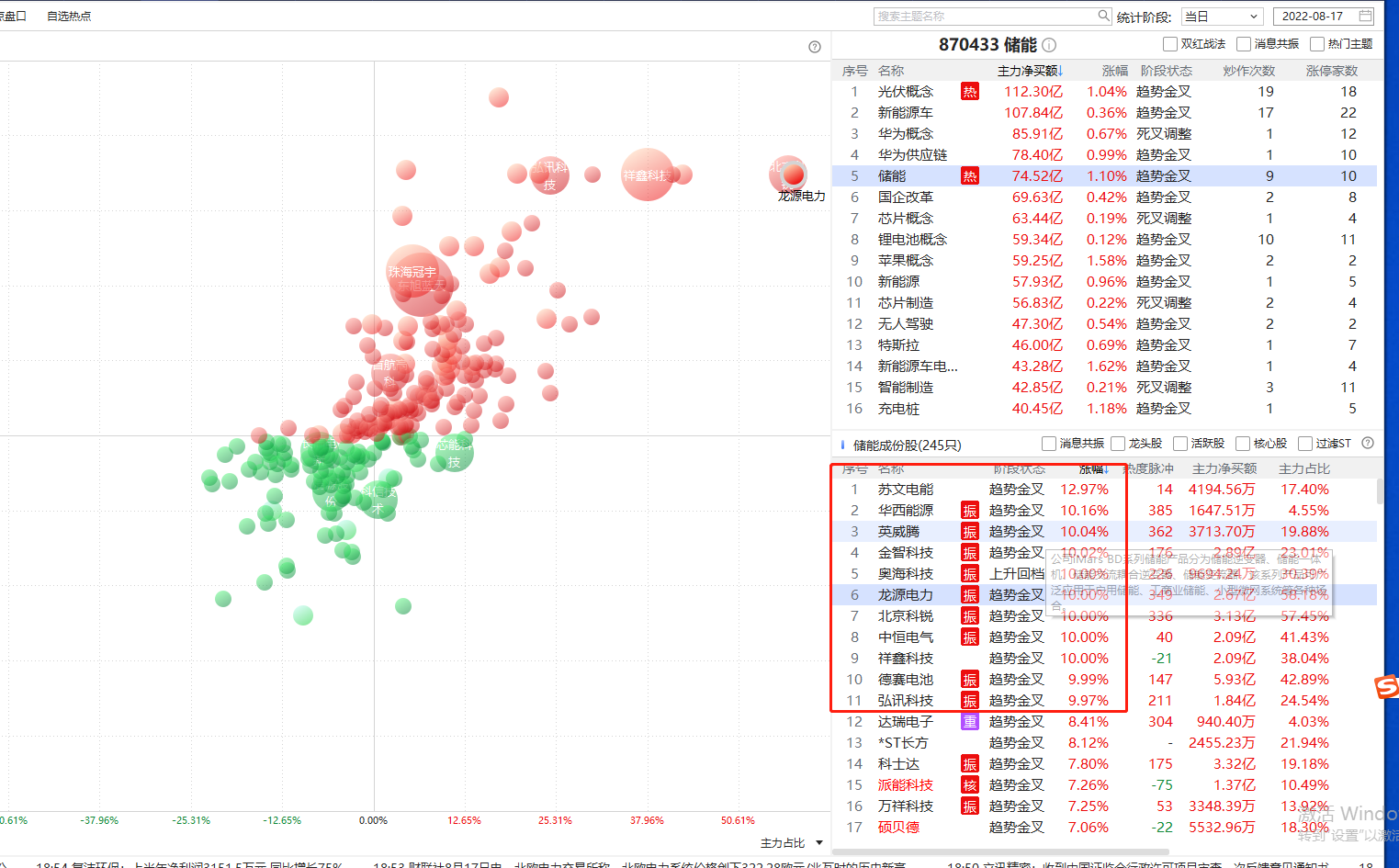Tick 消息共振 checkbox next to 双红战法

tap(1243, 44)
